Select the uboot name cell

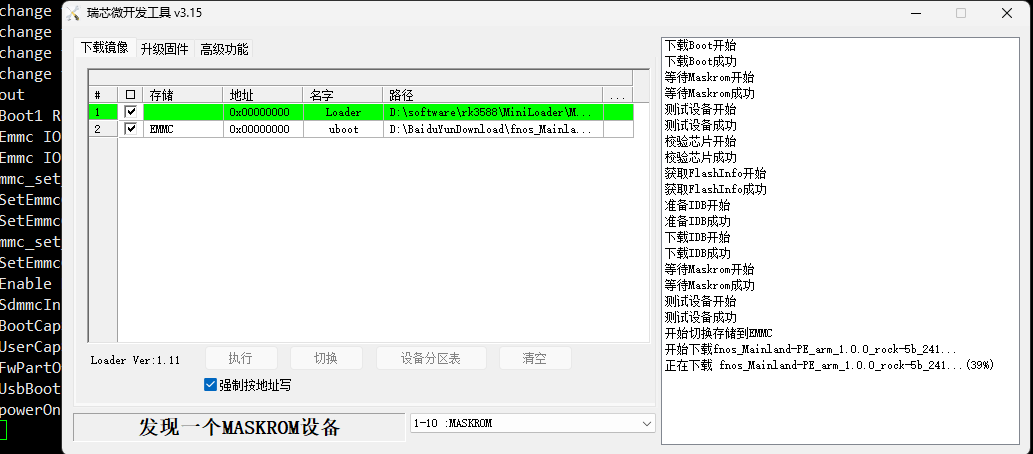point(343,129)
